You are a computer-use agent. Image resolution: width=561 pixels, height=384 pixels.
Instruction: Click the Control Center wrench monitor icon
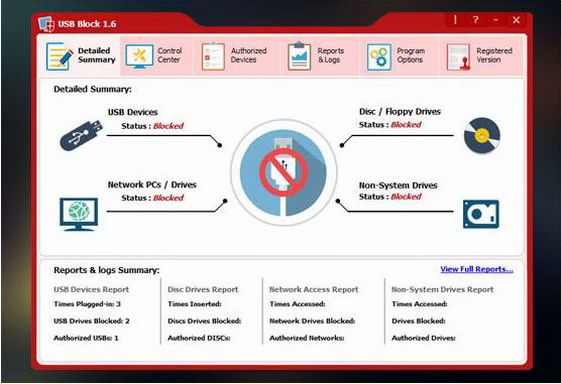(x=139, y=57)
